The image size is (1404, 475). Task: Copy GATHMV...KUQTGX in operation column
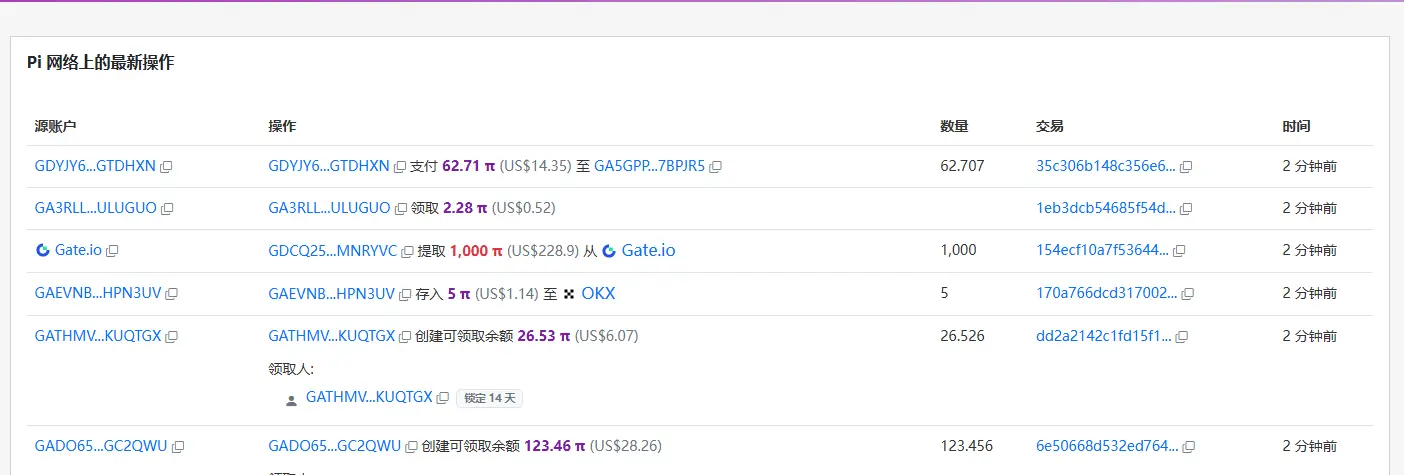click(405, 337)
